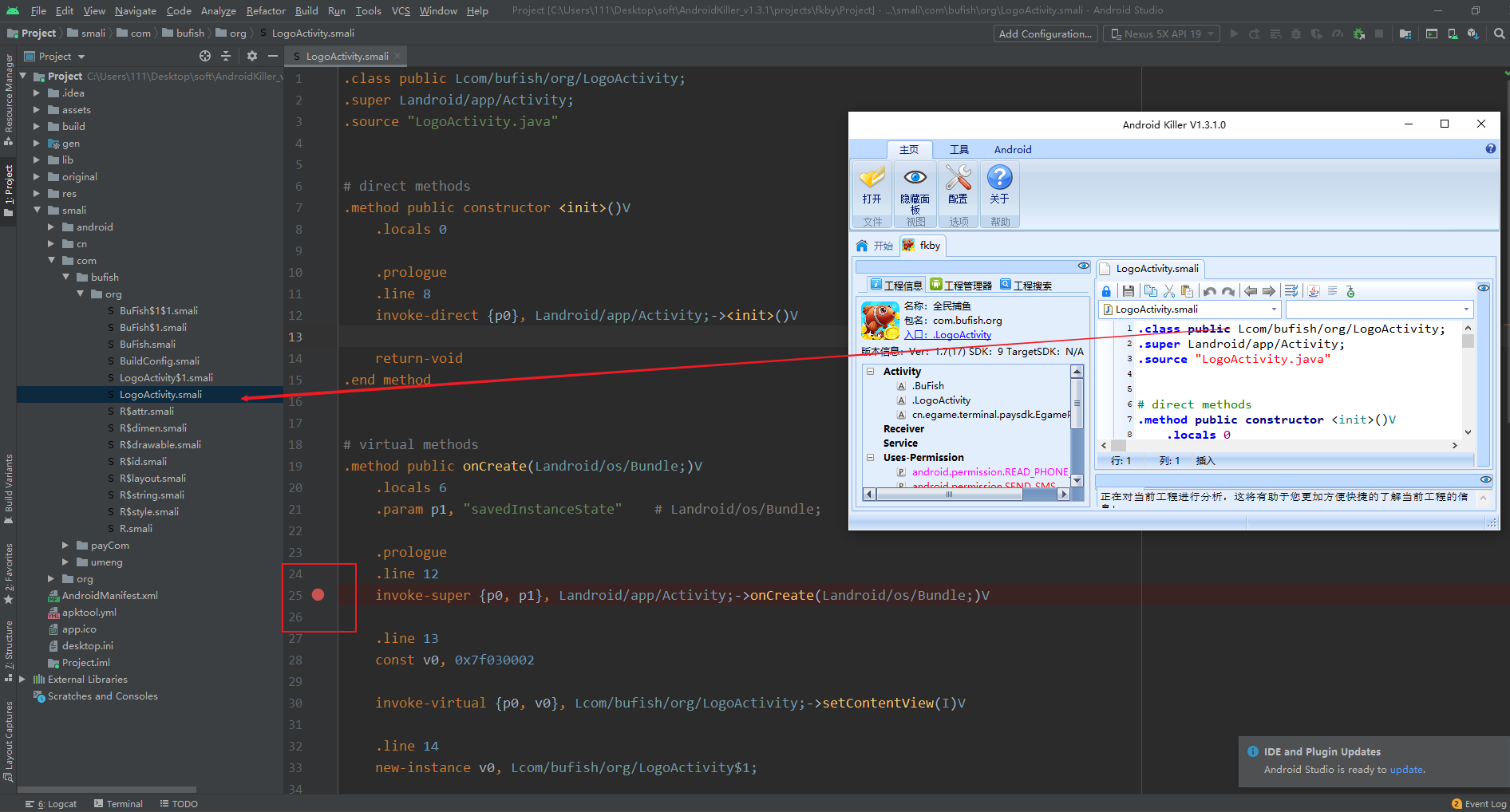Viewport: 1510px width, 812px height.
Task: Click locate-in-tree target icon in Project panel
Action: click(205, 56)
